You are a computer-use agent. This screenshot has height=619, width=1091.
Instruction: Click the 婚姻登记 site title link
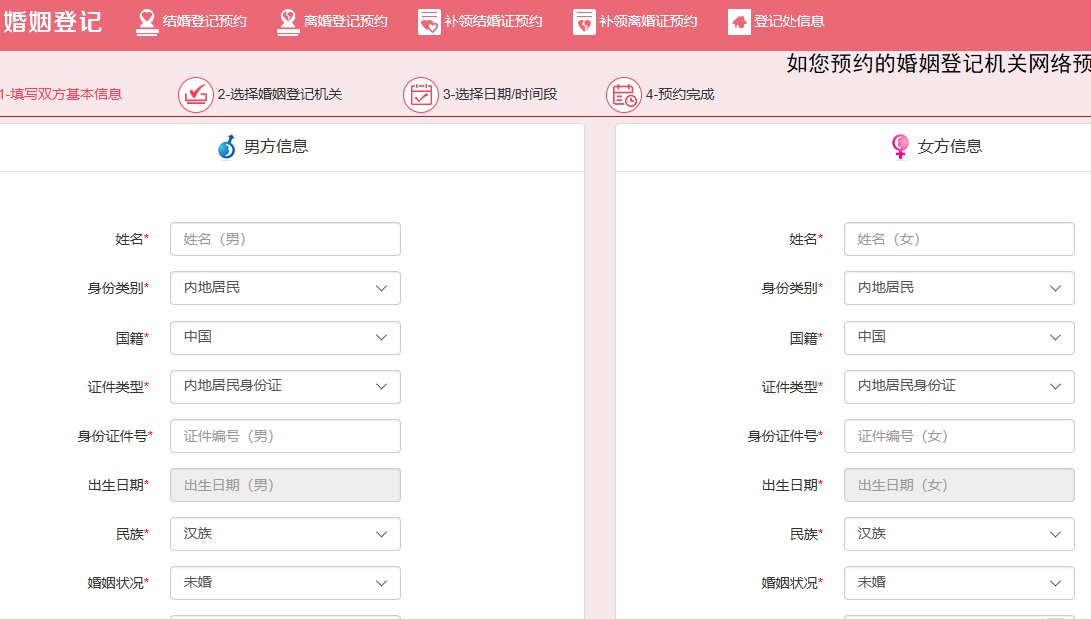coord(53,21)
